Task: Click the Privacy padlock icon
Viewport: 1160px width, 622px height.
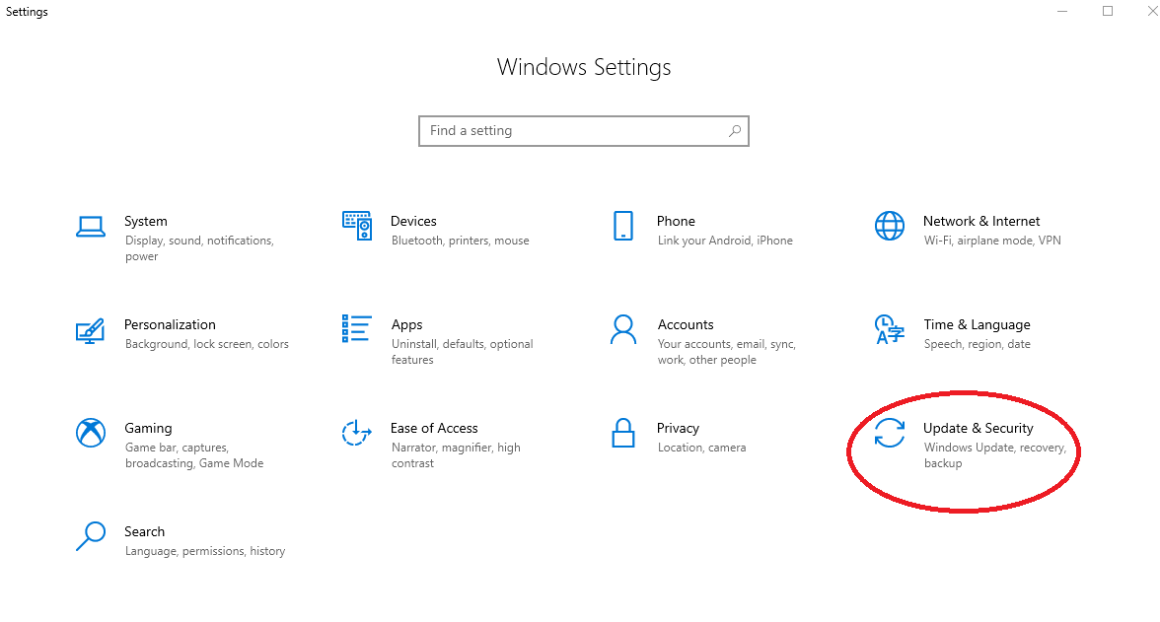Action: pos(623,434)
